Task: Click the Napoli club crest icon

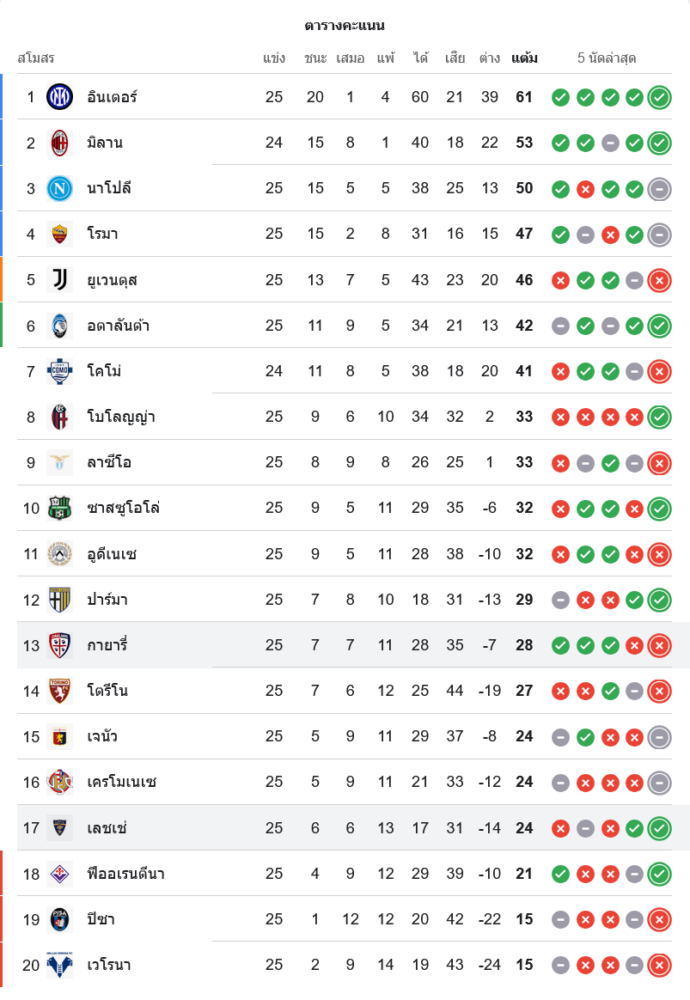Action: (60, 188)
